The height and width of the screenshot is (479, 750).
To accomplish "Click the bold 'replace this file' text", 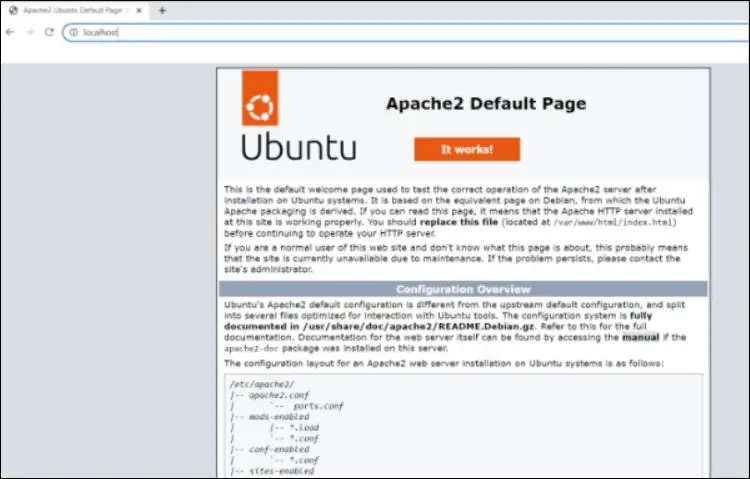I will 459,222.
